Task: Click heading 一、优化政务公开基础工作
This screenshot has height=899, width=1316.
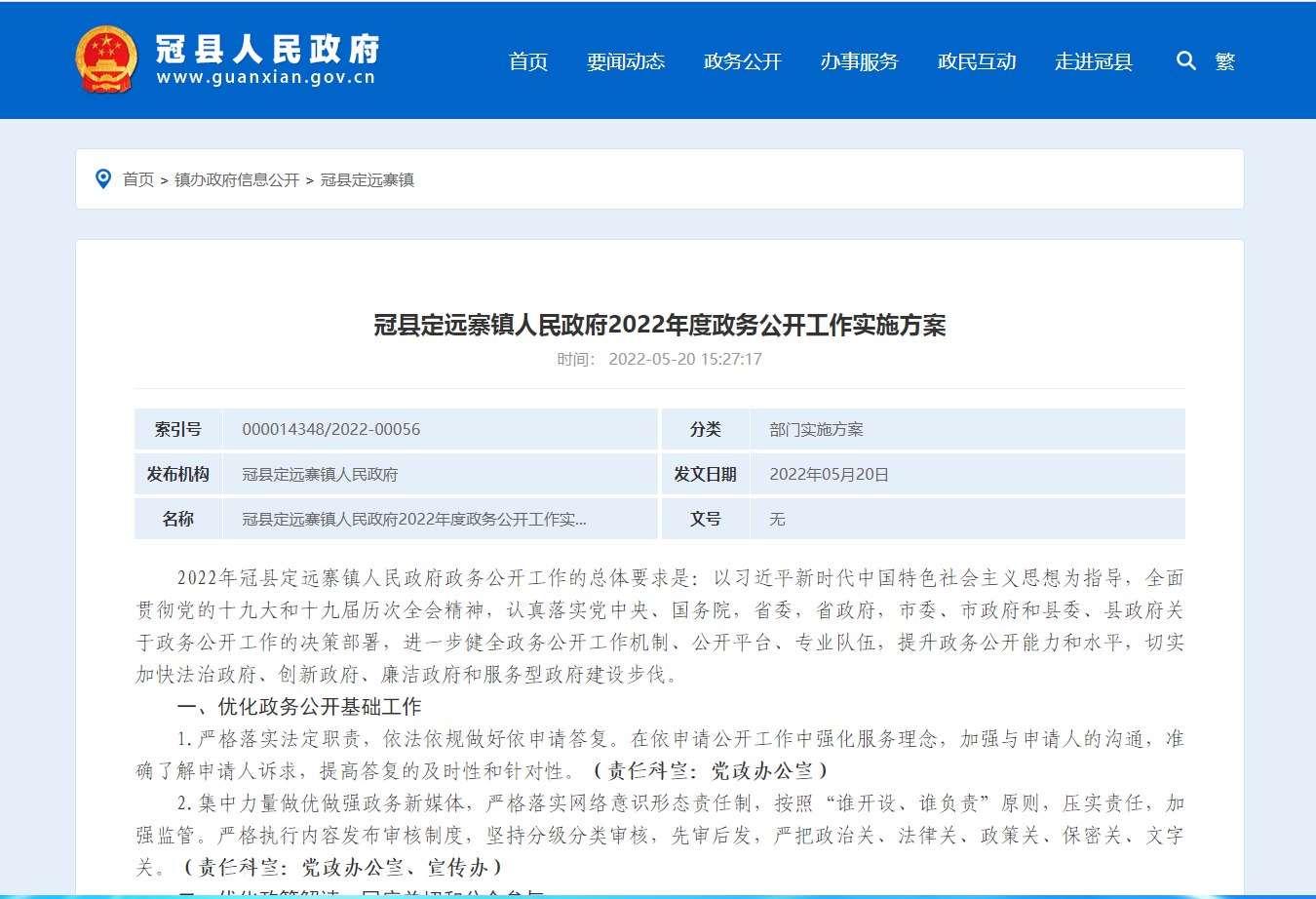Action: coord(299,706)
